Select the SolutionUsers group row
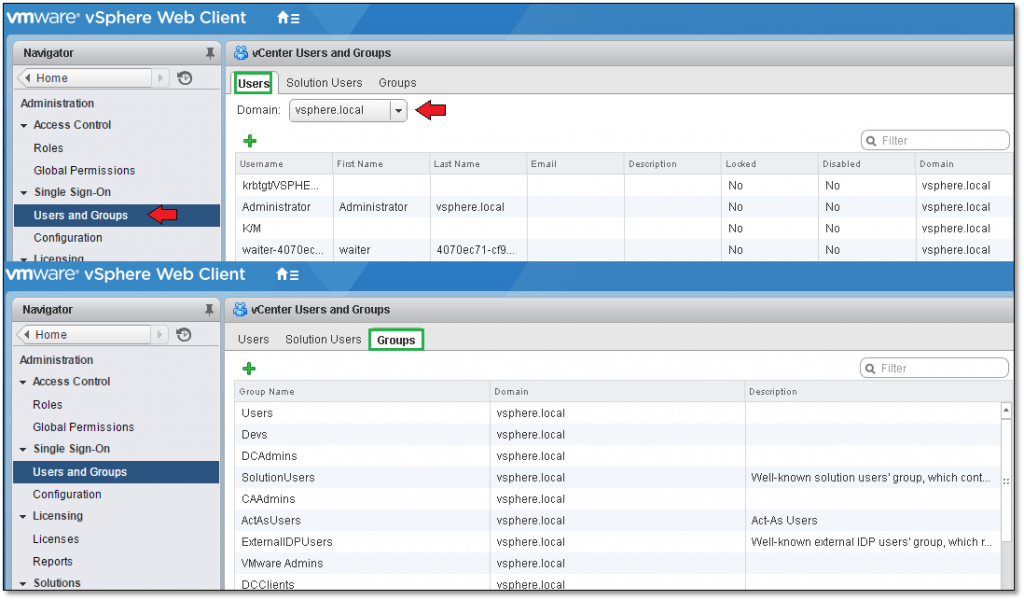Screen dimensions: 1024x600 coord(618,478)
